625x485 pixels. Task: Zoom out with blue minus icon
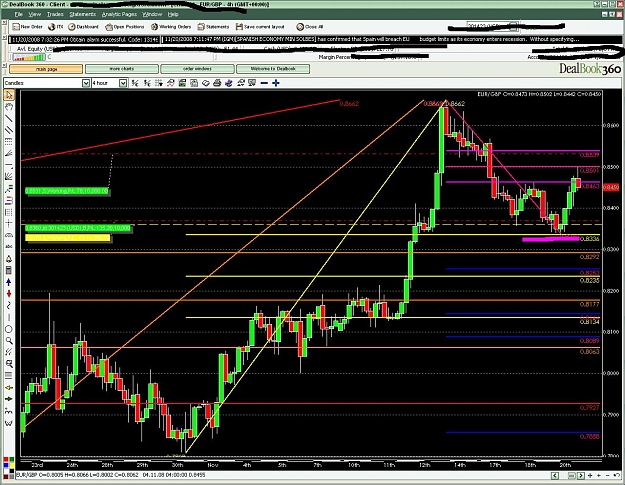tap(264, 83)
